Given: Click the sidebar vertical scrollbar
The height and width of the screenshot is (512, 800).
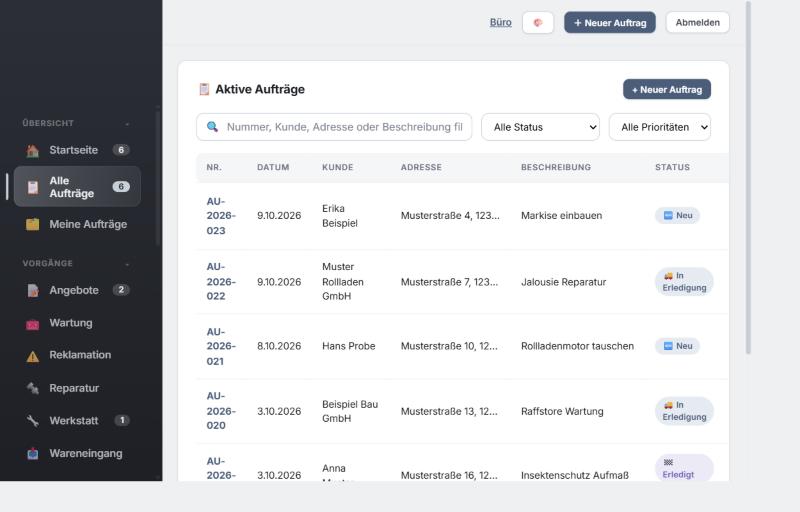Looking at the screenshot, I should click(158, 176).
